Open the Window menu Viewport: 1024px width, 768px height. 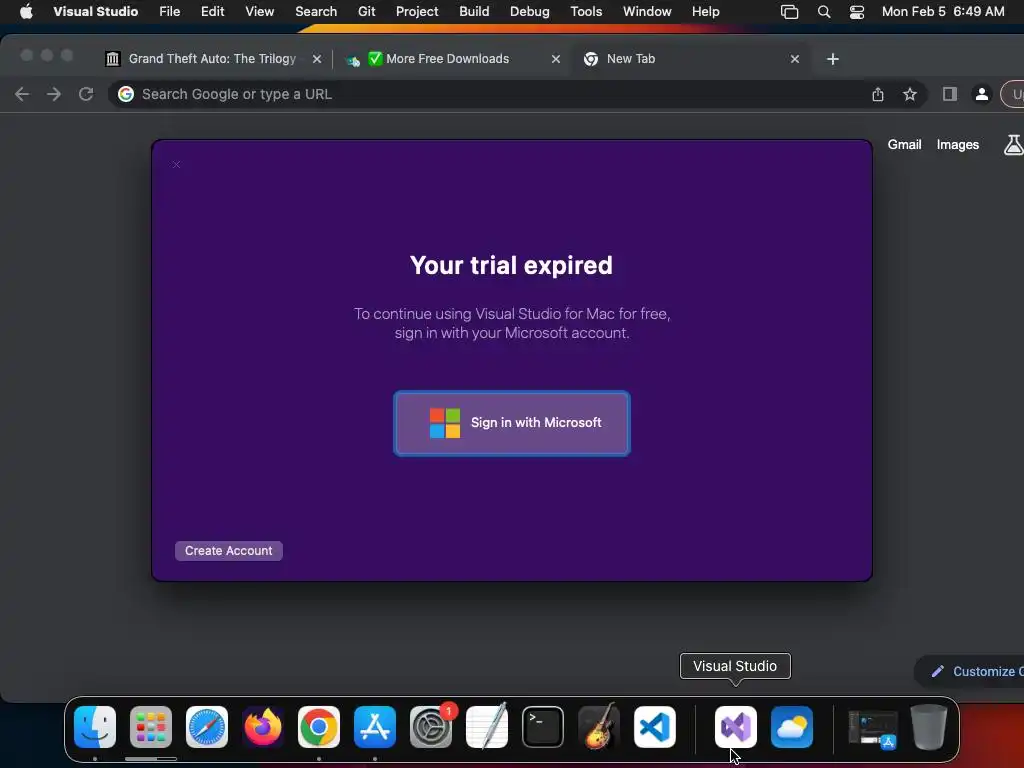point(647,12)
